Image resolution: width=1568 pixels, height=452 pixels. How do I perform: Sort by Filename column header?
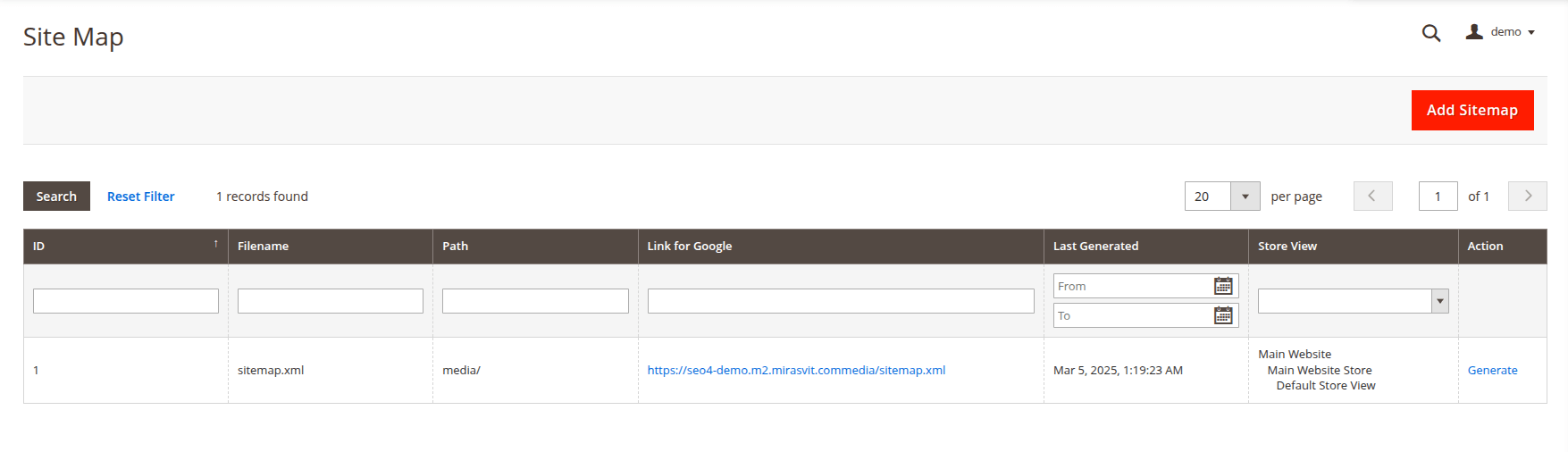(330, 246)
